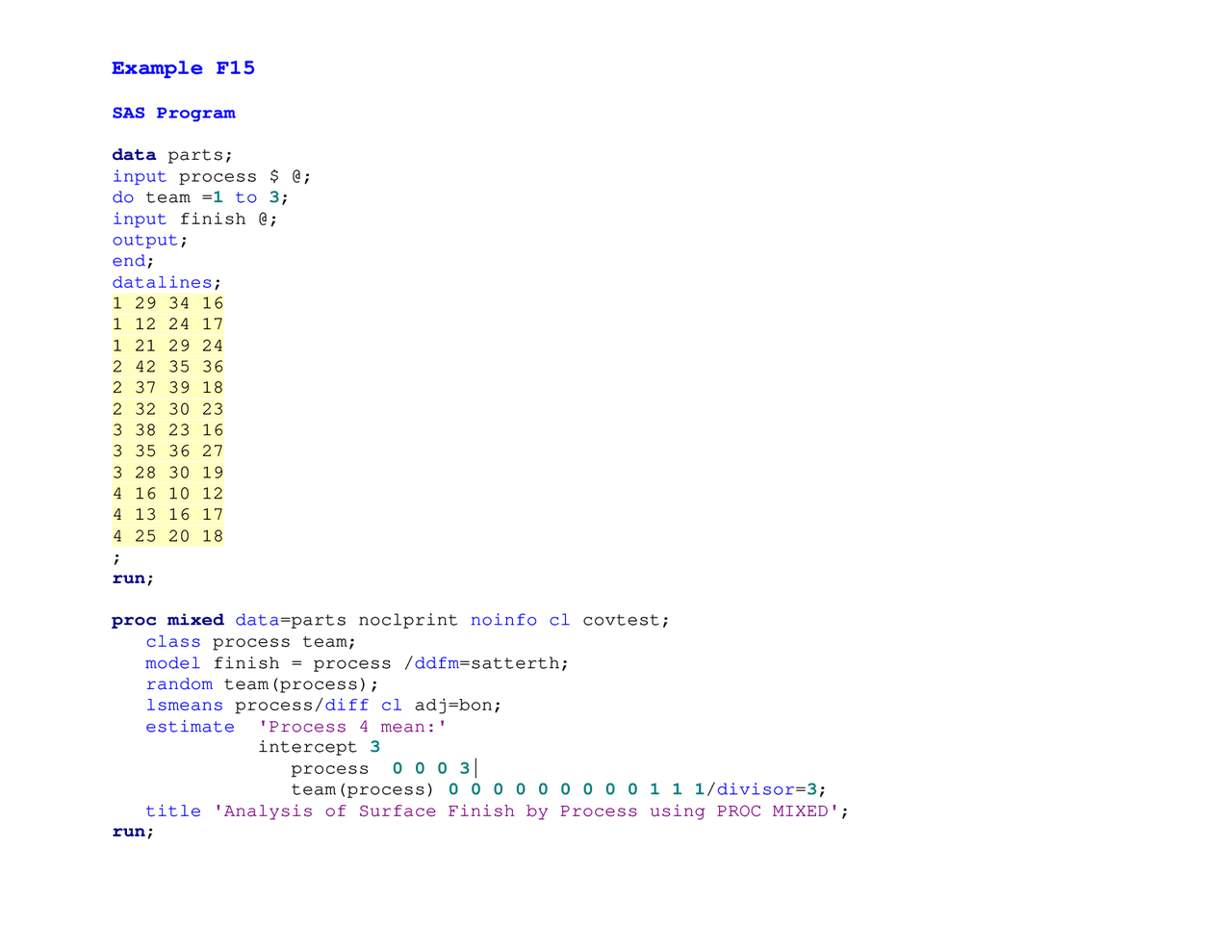
Task: Click the 'input process $ @;' line
Action: pyautogui.click(x=211, y=177)
